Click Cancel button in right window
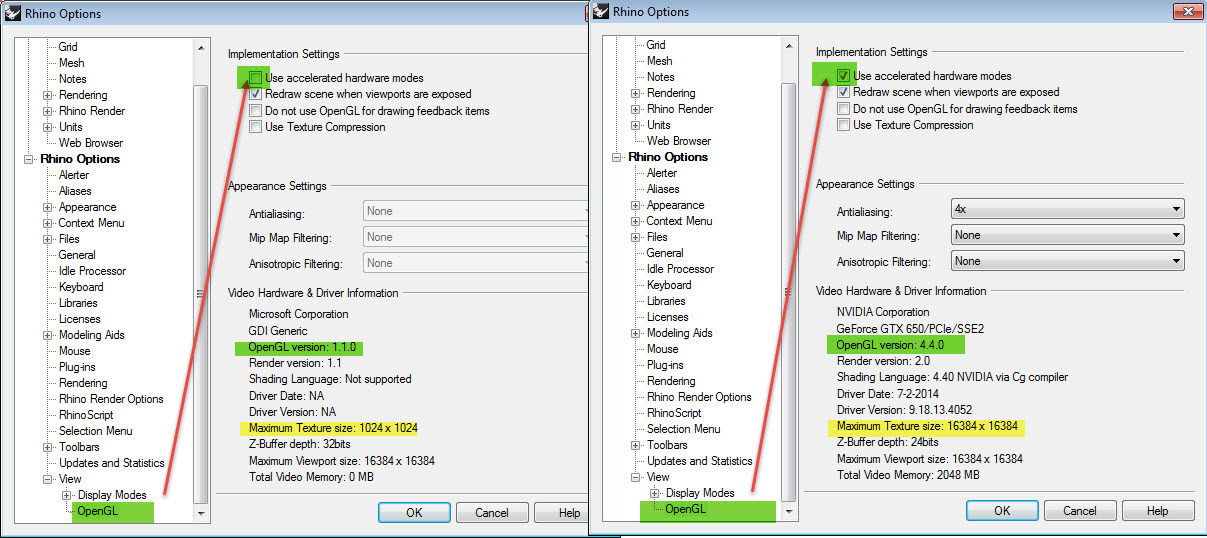 click(x=1080, y=510)
